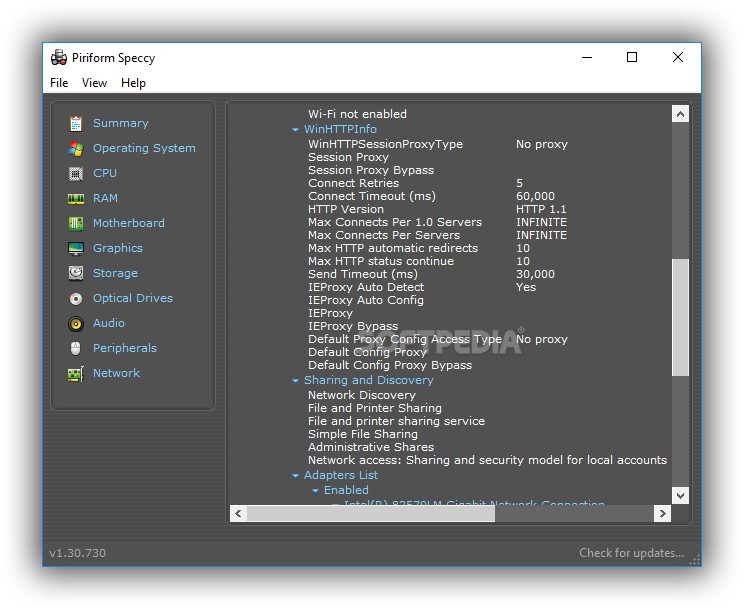Select the Wi-Fi not enabled line
Image resolution: width=744 pixels, height=609 pixels.
point(357,114)
